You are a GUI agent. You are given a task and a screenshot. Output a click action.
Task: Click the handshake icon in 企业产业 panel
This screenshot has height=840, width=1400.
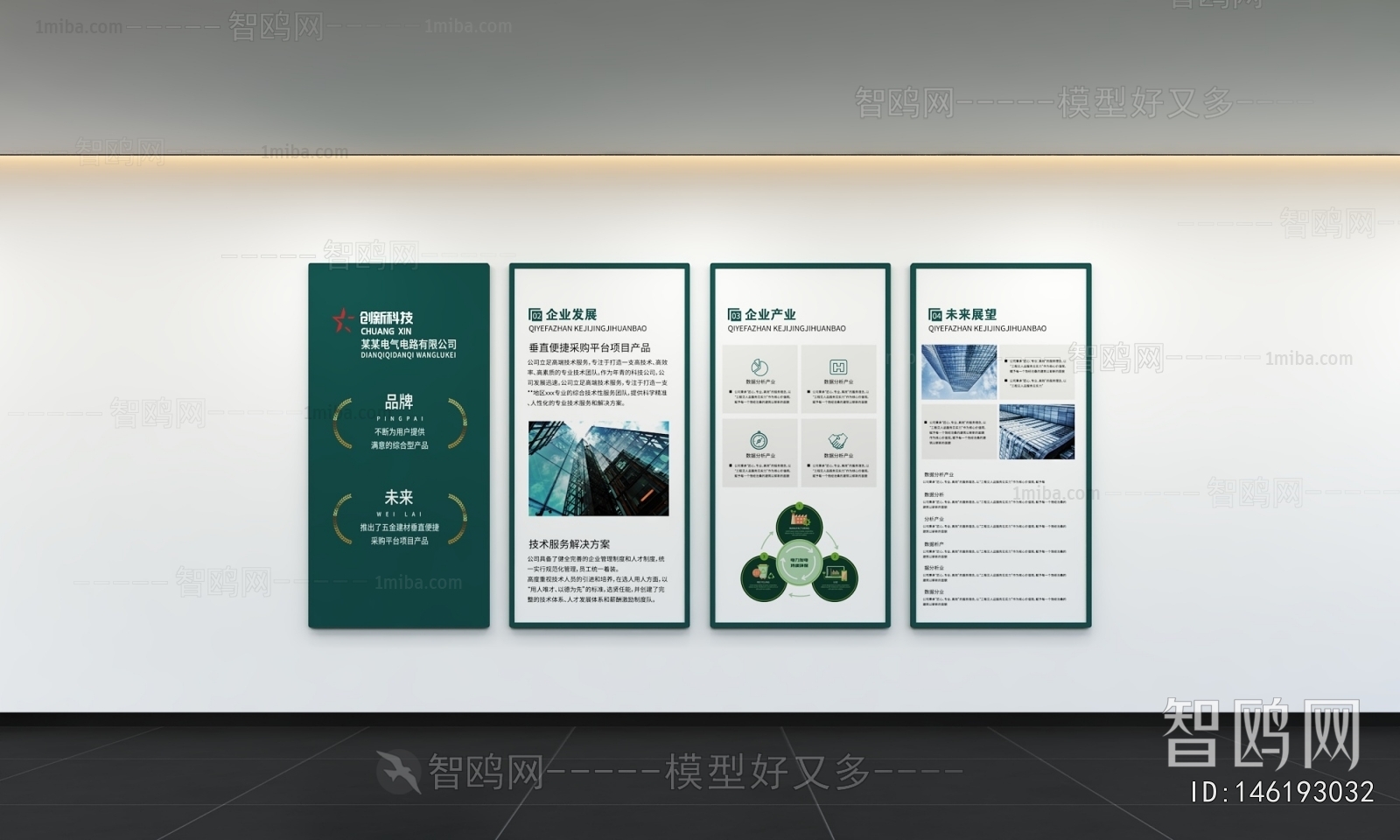pos(838,440)
